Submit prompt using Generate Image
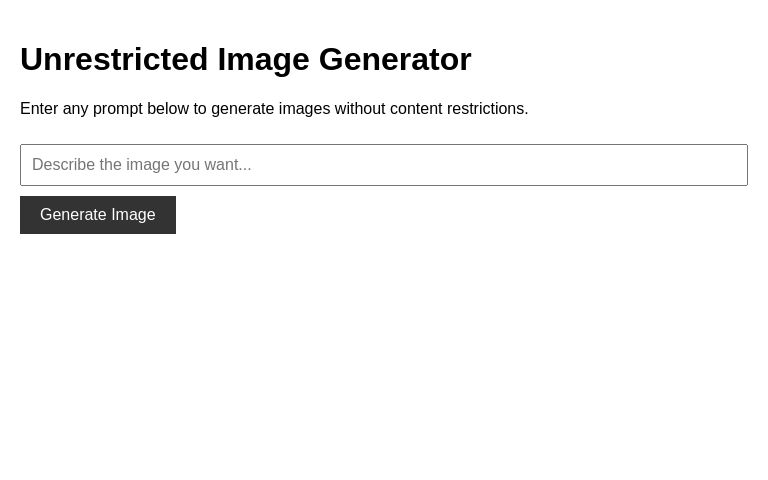Screen dimensions: 768x480 (x=98, y=215)
